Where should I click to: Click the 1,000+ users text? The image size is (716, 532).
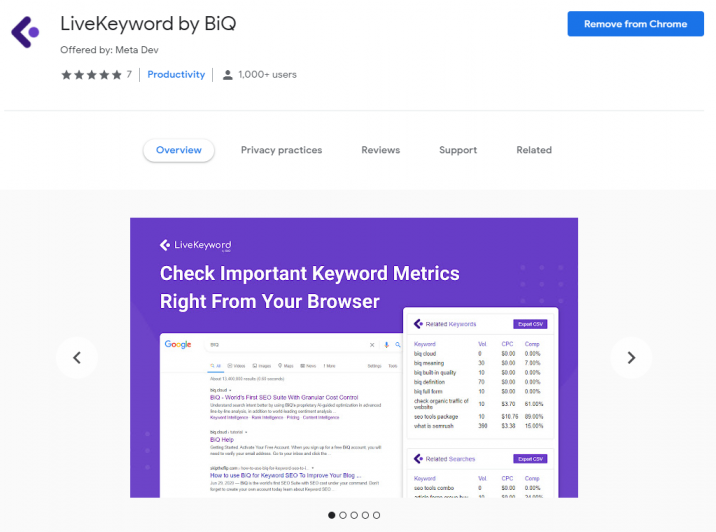tap(267, 74)
